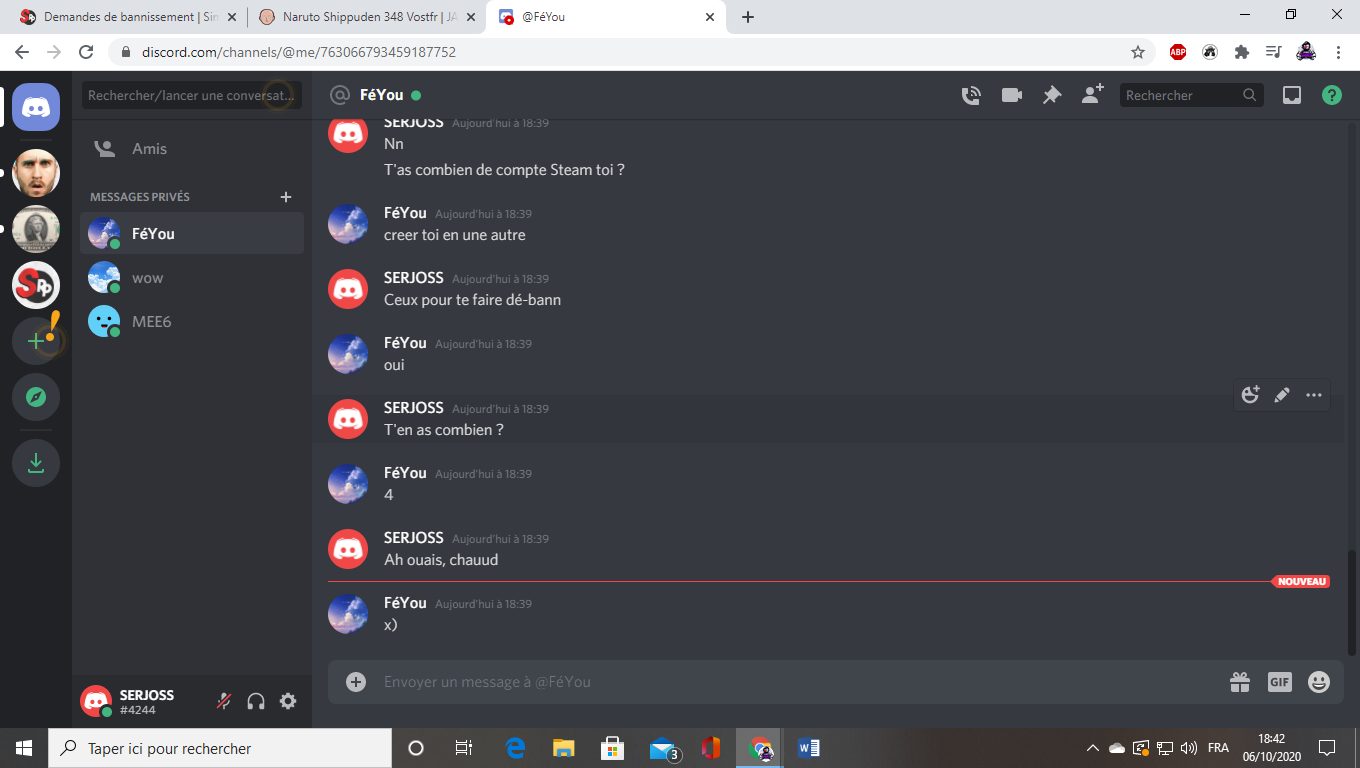Viewport: 1360px width, 768px height.
Task: Open the emoji picker
Action: coord(1319,682)
